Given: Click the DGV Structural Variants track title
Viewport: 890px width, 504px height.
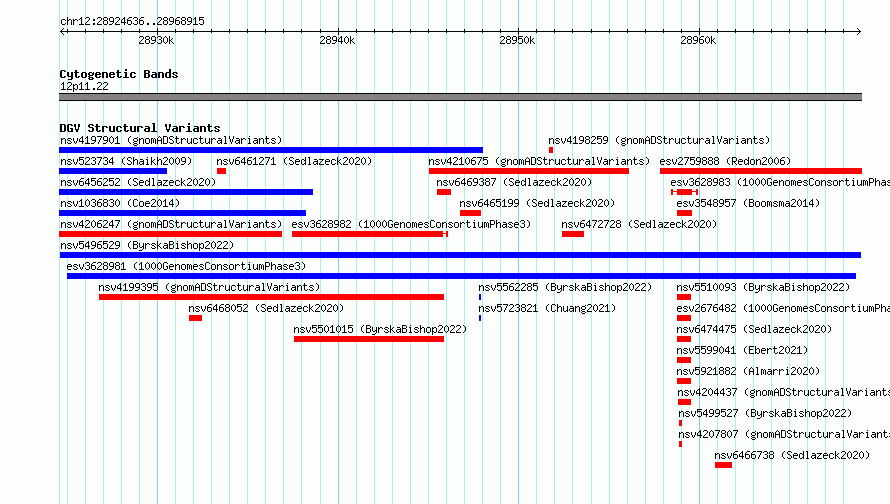Looking at the screenshot, I should click(x=140, y=128).
